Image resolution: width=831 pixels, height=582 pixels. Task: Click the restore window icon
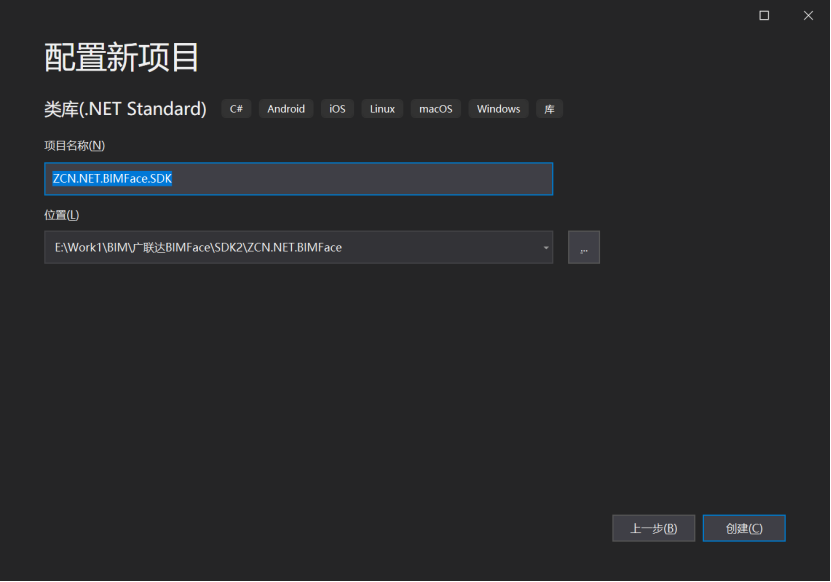pos(764,16)
